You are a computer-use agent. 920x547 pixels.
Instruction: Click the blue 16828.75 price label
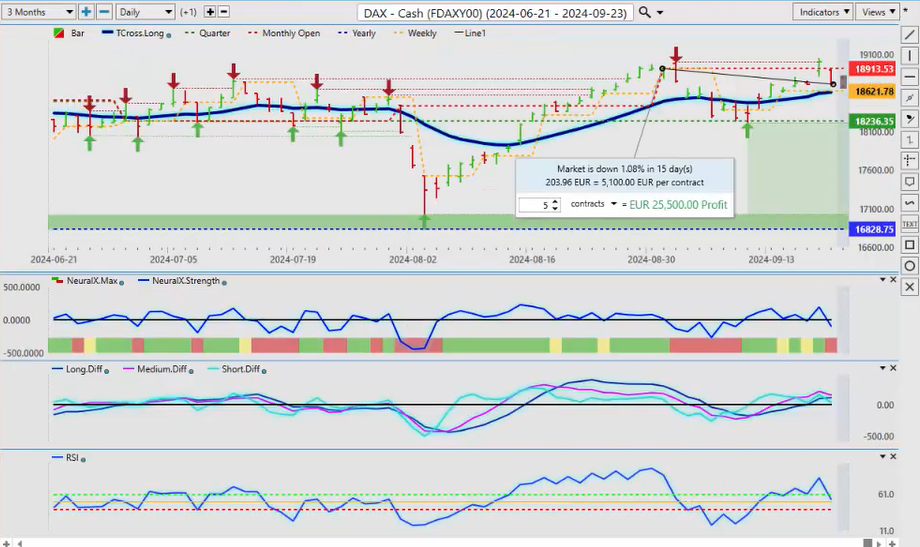(873, 229)
